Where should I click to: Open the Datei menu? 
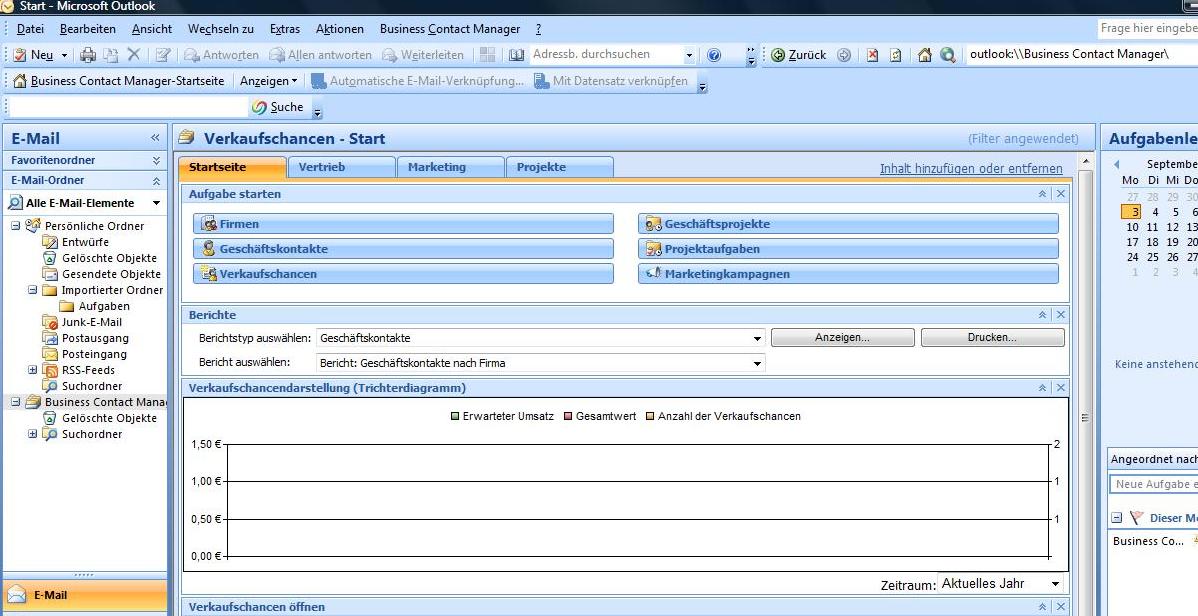pos(30,29)
